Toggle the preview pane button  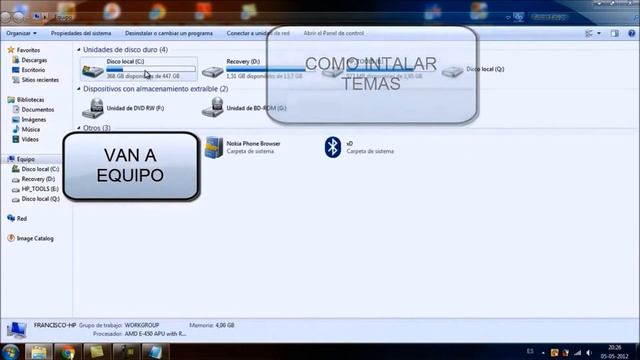coord(615,33)
